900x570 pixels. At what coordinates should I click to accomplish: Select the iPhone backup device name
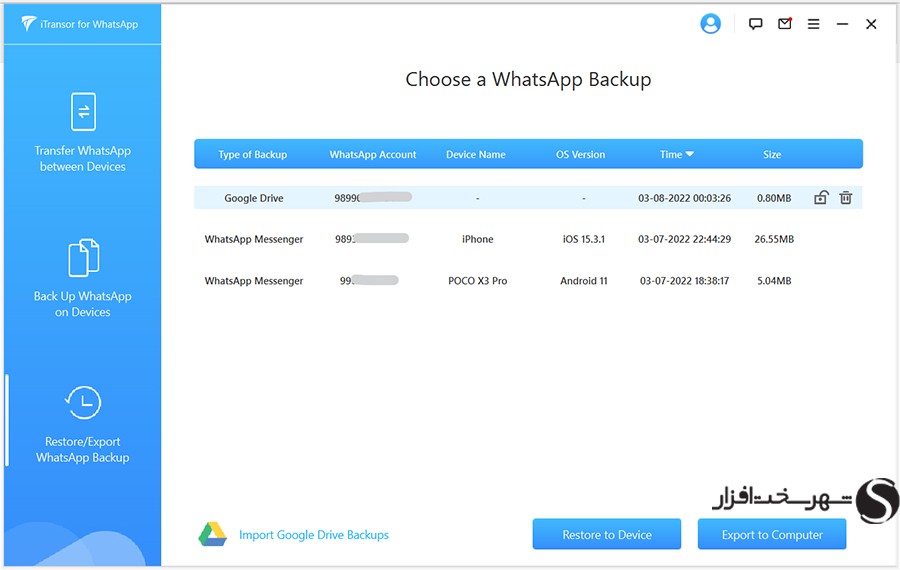(478, 239)
